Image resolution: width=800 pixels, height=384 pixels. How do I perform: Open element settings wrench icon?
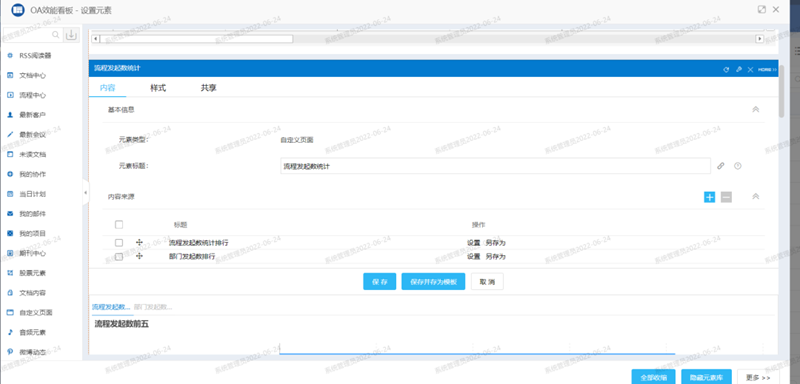(x=738, y=69)
